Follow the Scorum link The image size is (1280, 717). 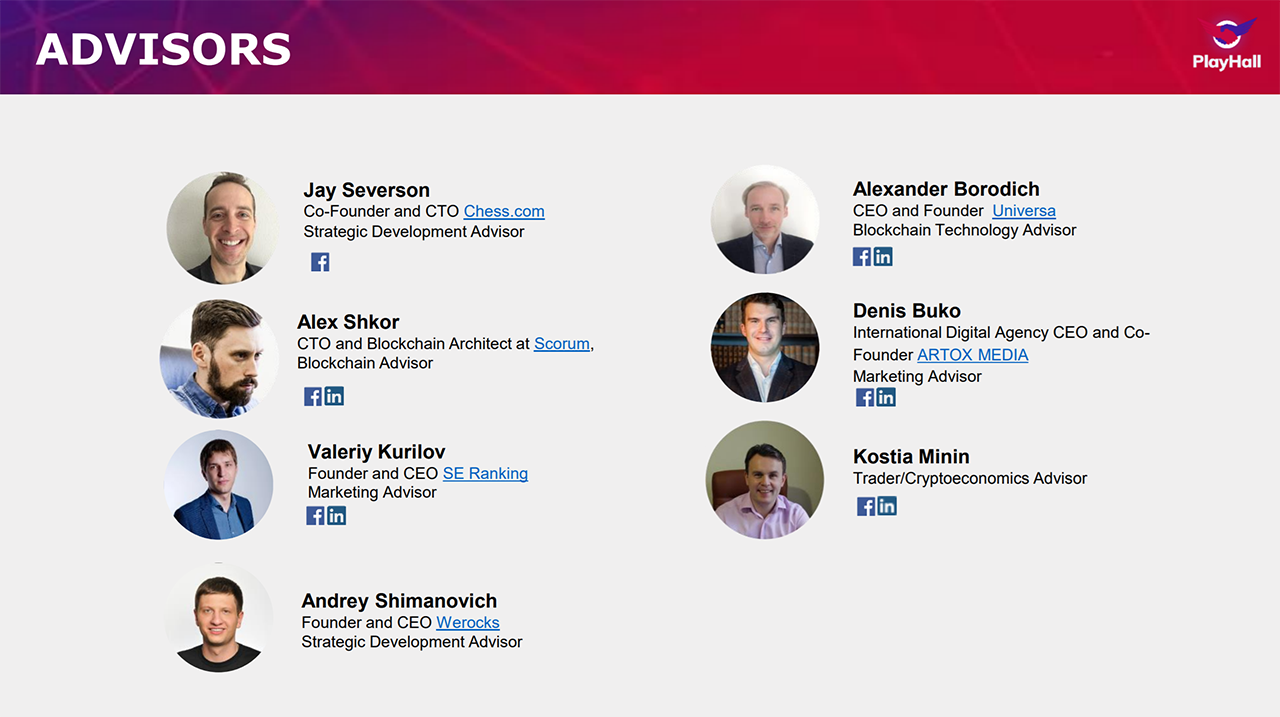coord(562,343)
